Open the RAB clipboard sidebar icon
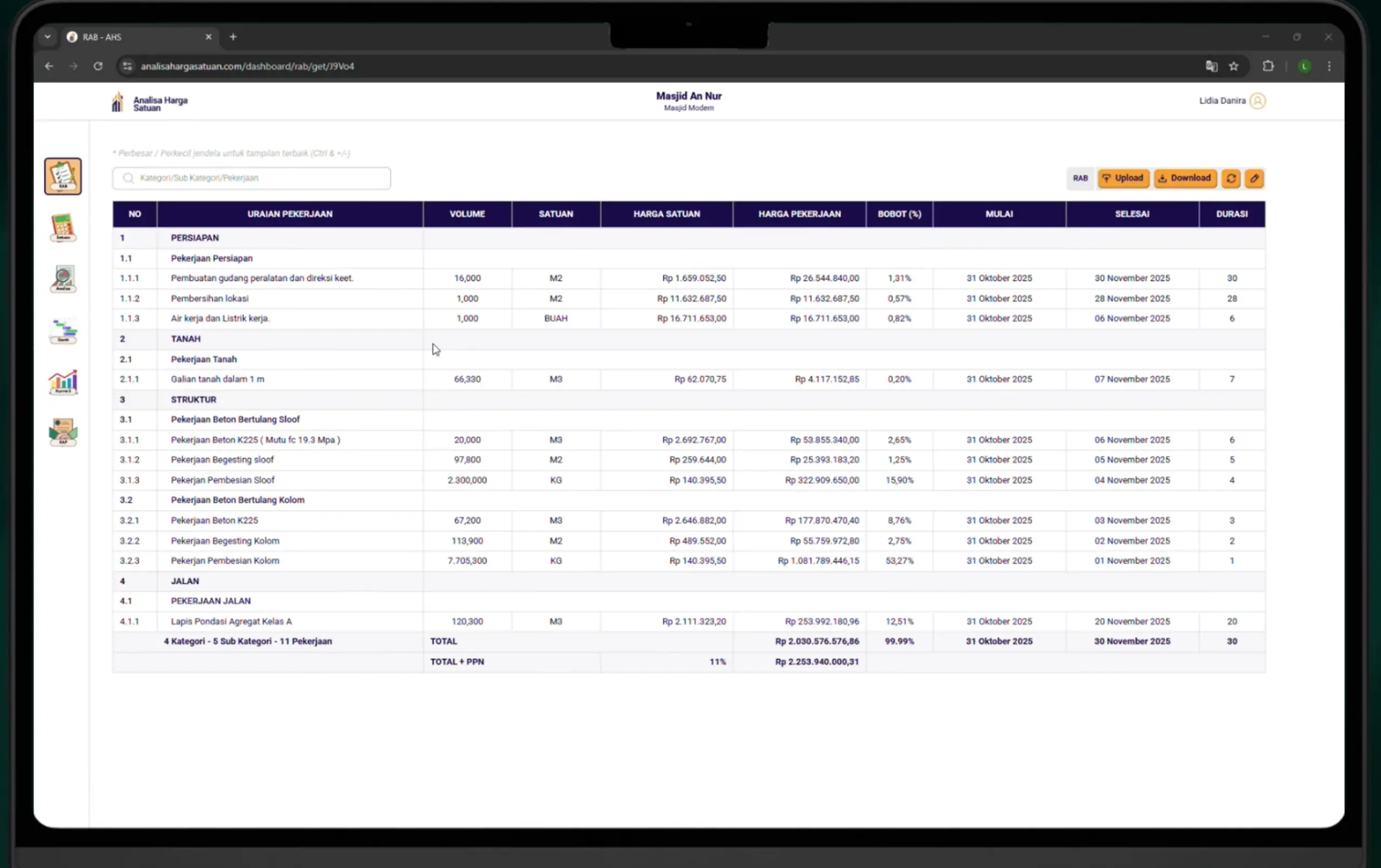 pyautogui.click(x=63, y=176)
